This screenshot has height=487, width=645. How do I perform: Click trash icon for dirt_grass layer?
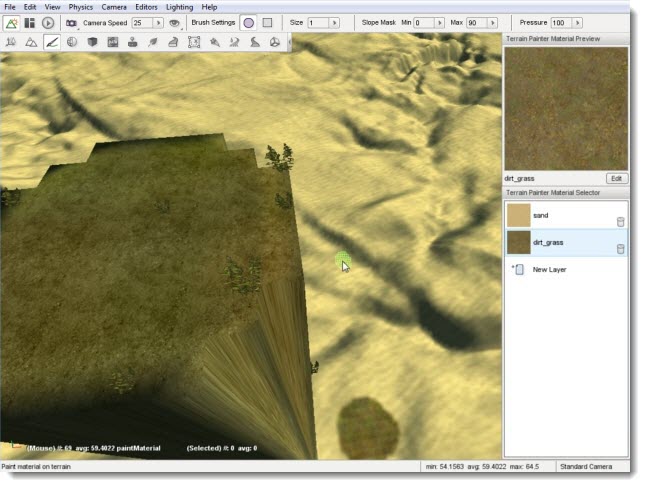coord(620,248)
